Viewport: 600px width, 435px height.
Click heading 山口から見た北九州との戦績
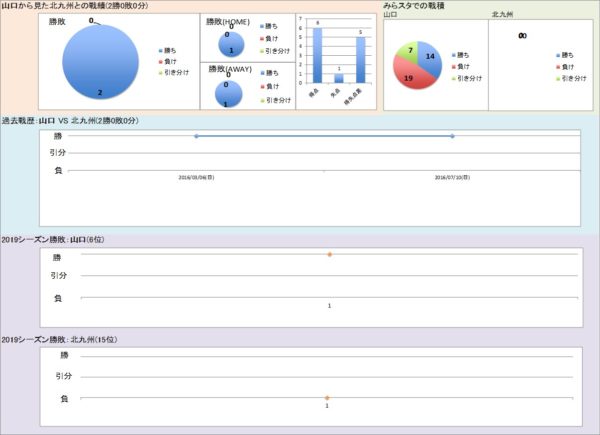[x=74, y=6]
